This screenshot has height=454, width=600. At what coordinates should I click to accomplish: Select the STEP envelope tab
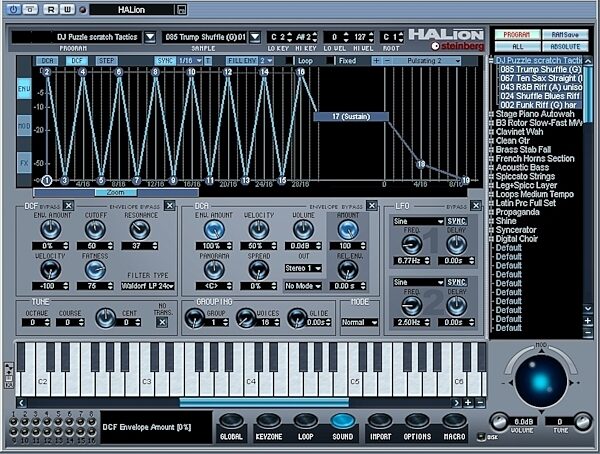click(106, 61)
